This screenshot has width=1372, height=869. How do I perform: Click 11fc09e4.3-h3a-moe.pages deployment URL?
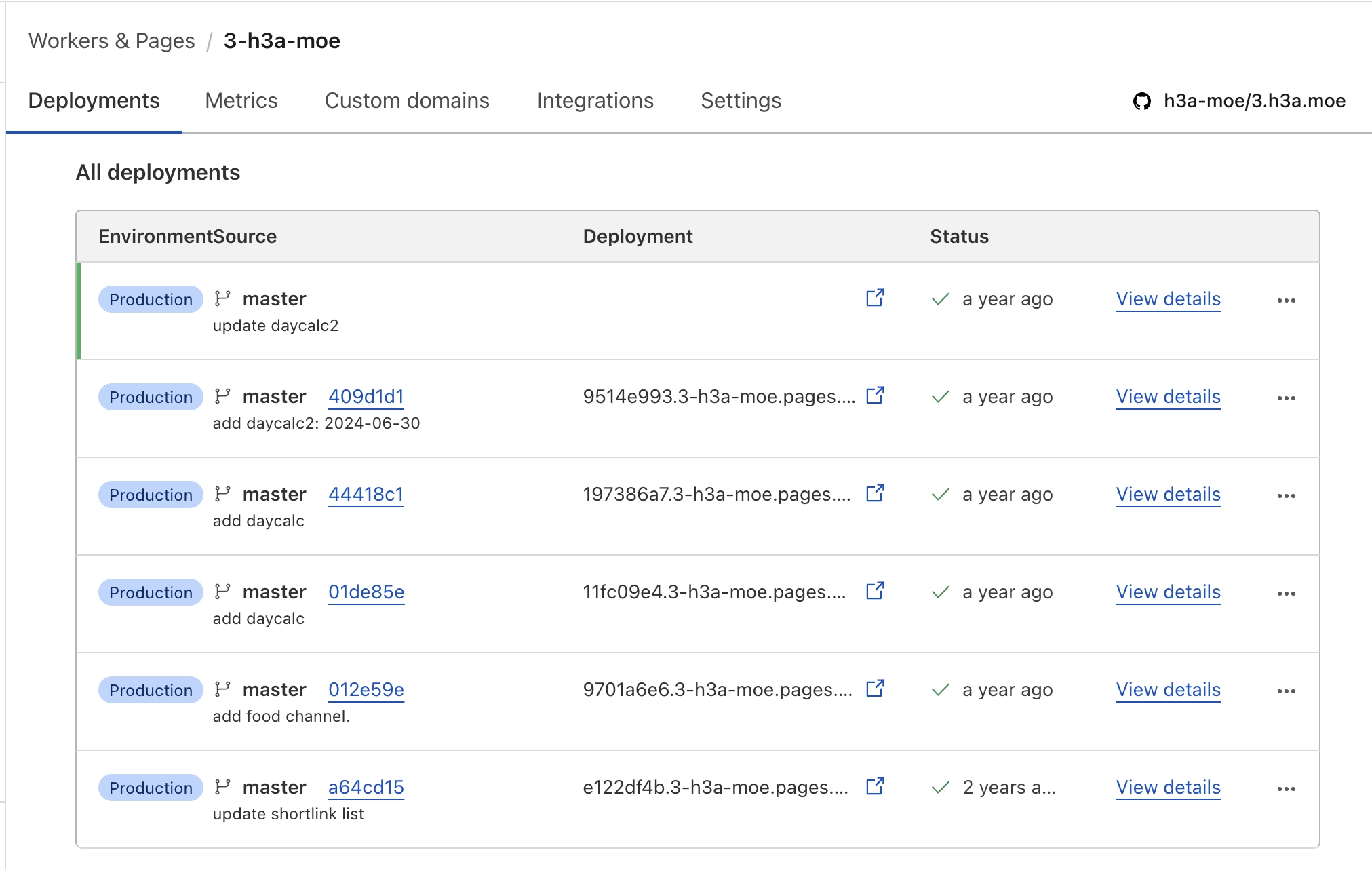click(x=715, y=592)
